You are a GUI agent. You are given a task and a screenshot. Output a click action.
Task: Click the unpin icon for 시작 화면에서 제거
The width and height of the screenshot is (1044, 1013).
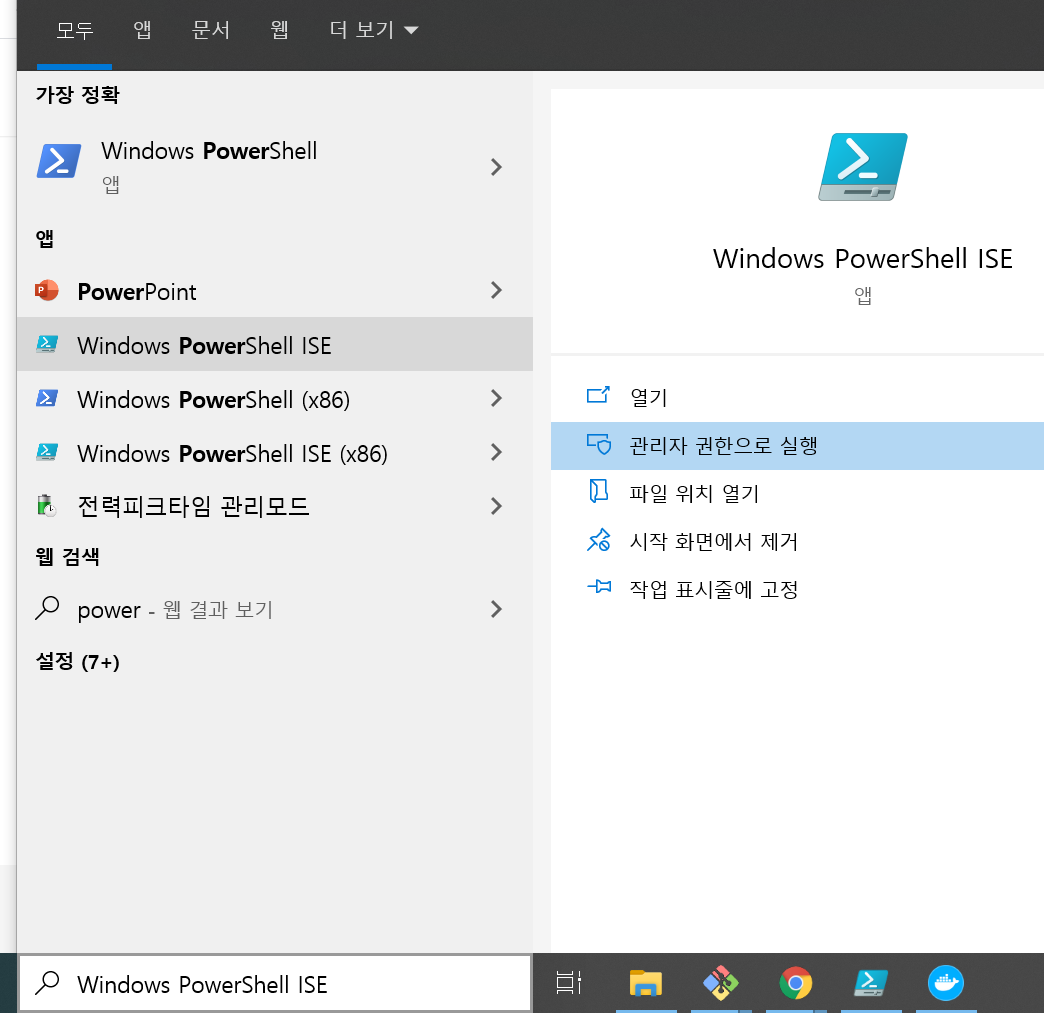tap(599, 540)
